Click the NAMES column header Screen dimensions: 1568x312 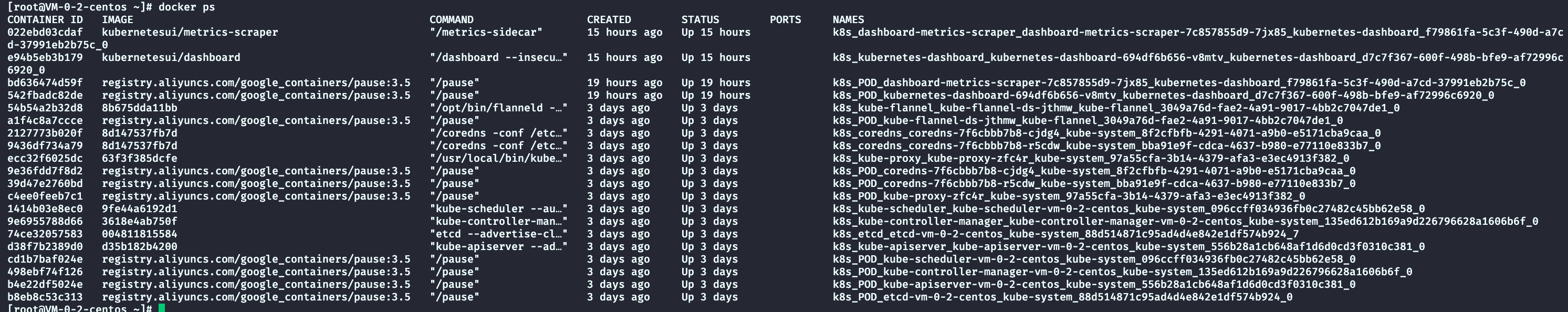pos(848,19)
